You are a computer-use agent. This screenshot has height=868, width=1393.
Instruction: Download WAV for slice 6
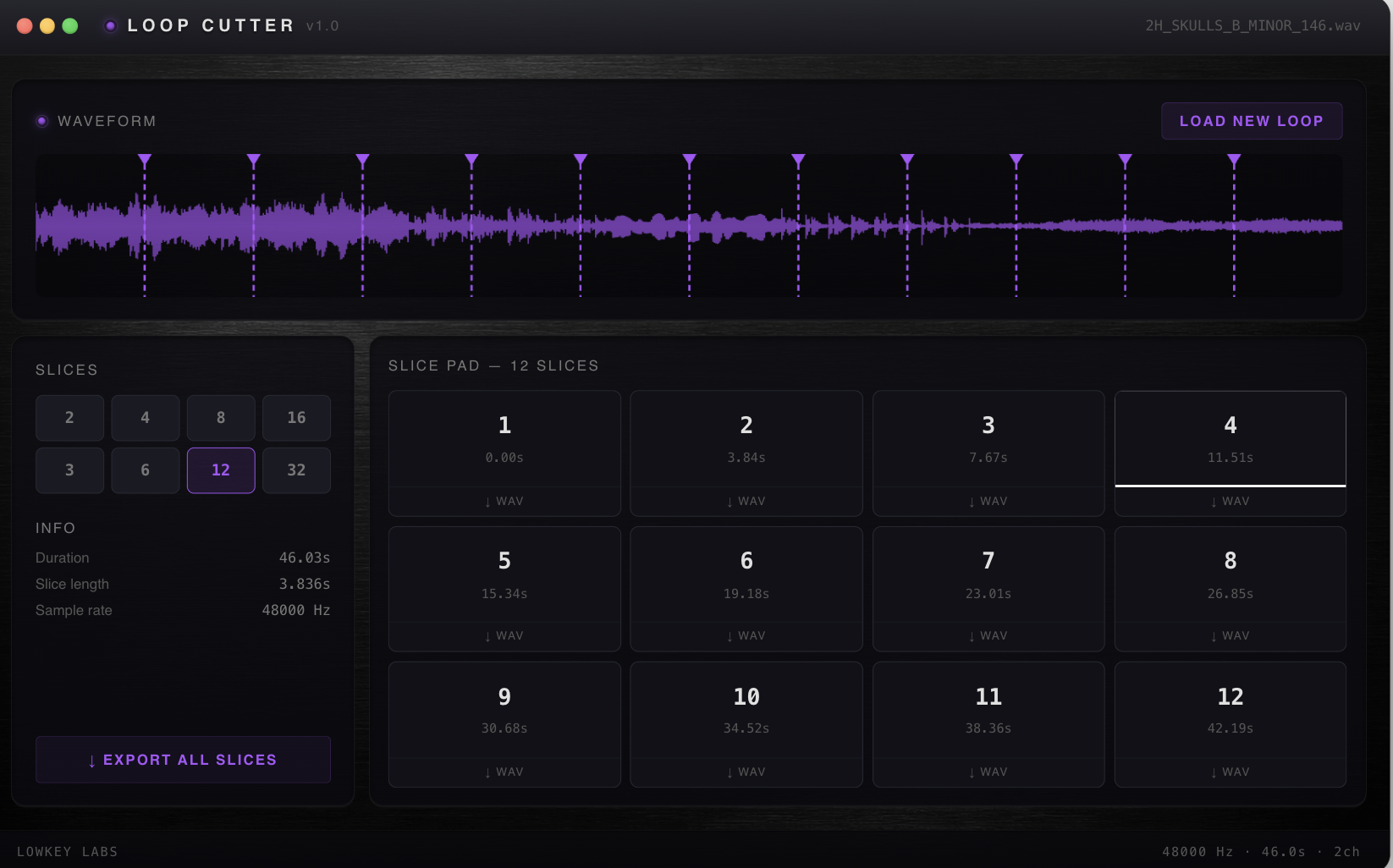(746, 636)
